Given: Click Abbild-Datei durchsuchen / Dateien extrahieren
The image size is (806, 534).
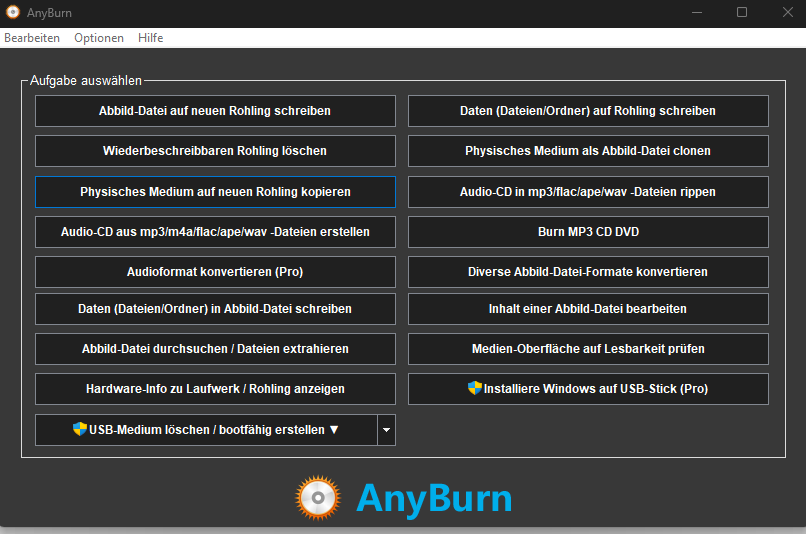Looking at the screenshot, I should tap(215, 349).
